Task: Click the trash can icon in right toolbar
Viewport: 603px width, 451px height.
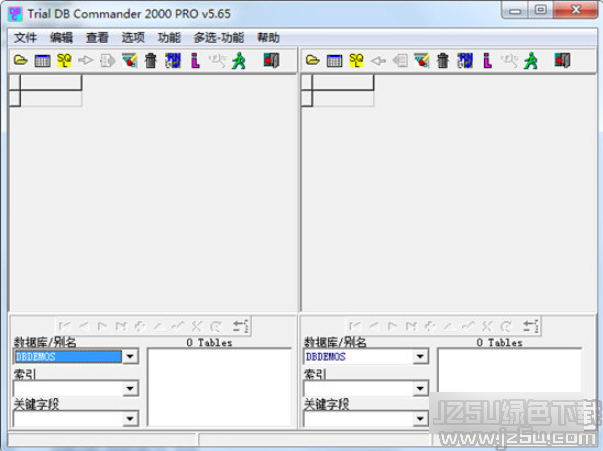Action: click(x=443, y=61)
